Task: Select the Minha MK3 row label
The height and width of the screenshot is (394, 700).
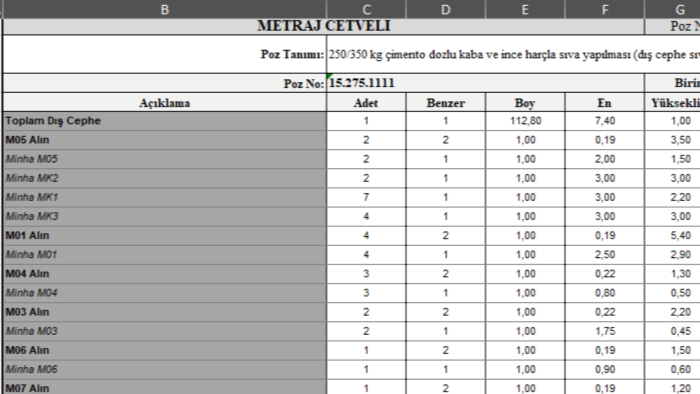Action: click(165, 216)
